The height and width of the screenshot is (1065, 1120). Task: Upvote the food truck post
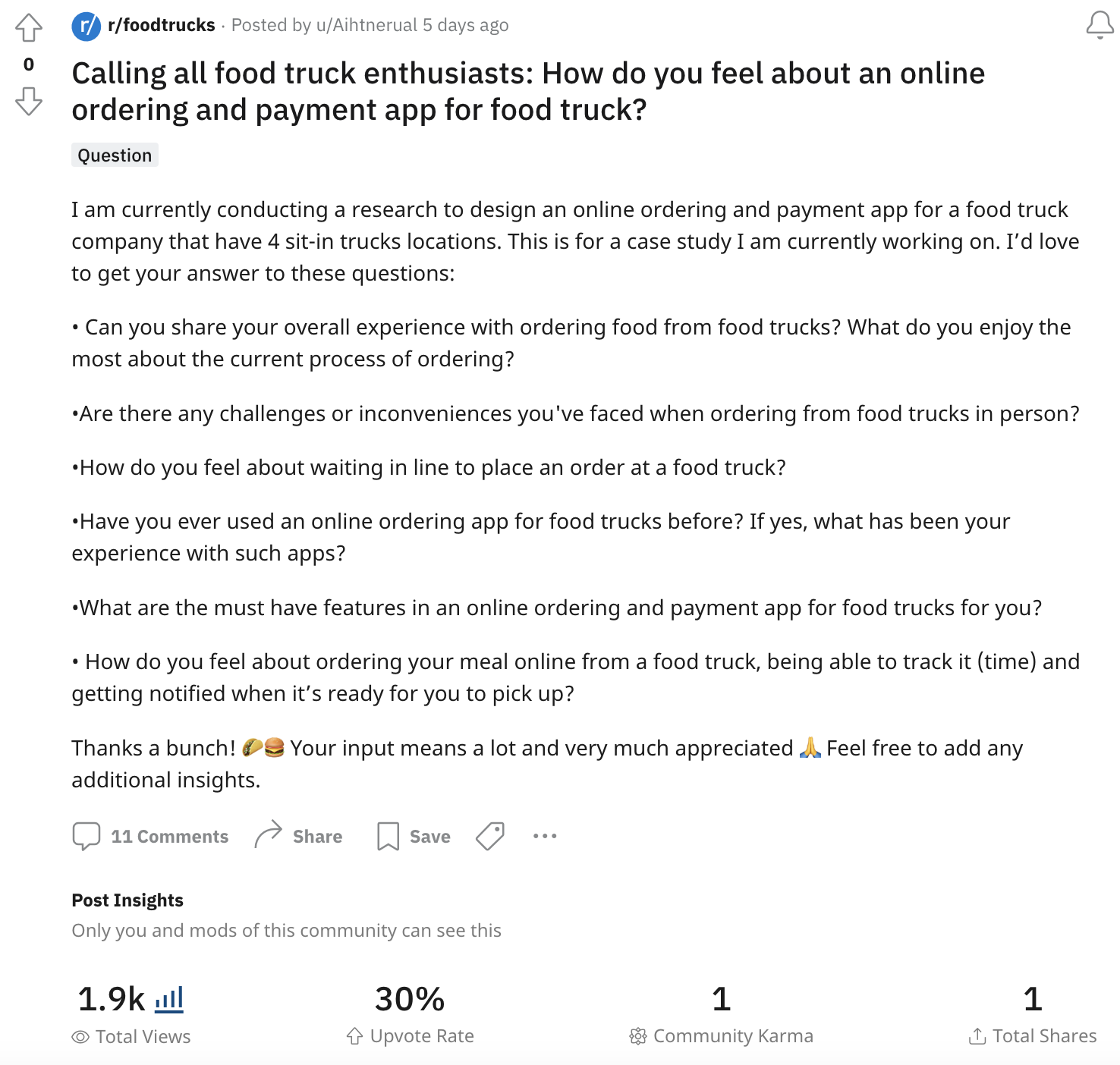pos(29,28)
